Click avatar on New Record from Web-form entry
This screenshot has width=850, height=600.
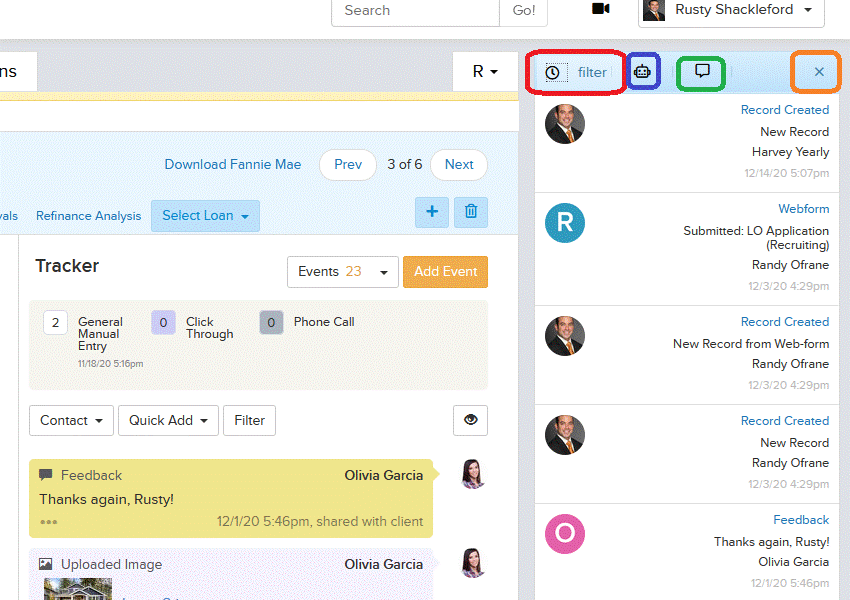tap(565, 336)
